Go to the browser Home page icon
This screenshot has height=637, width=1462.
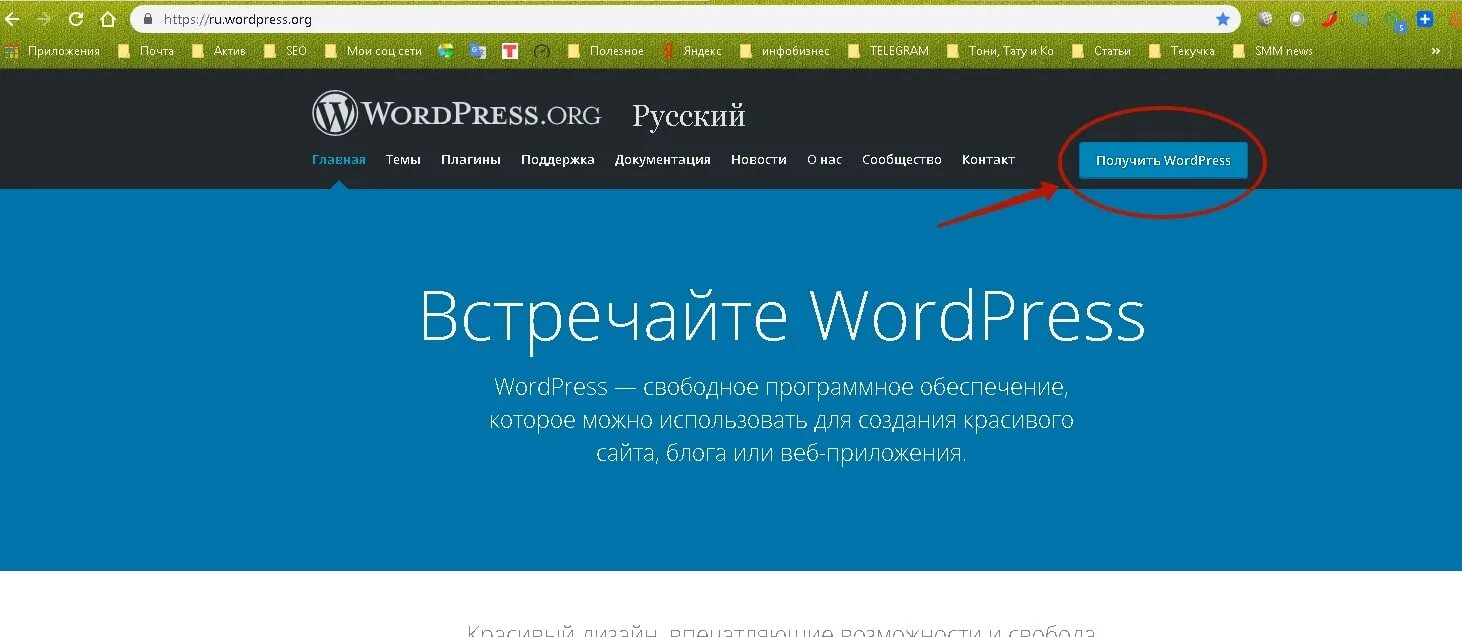point(107,18)
